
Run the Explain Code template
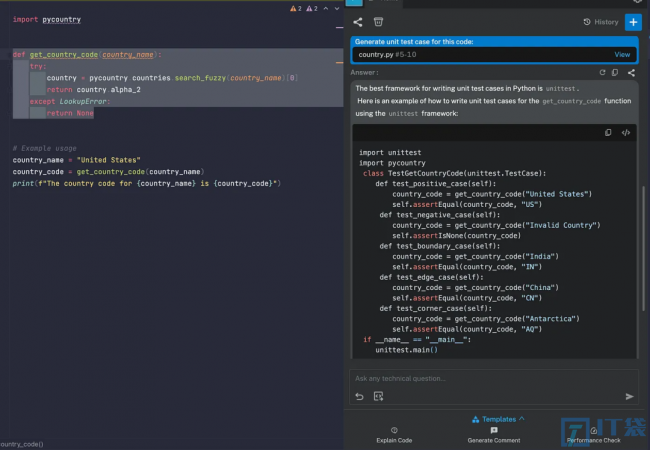tap(394, 435)
